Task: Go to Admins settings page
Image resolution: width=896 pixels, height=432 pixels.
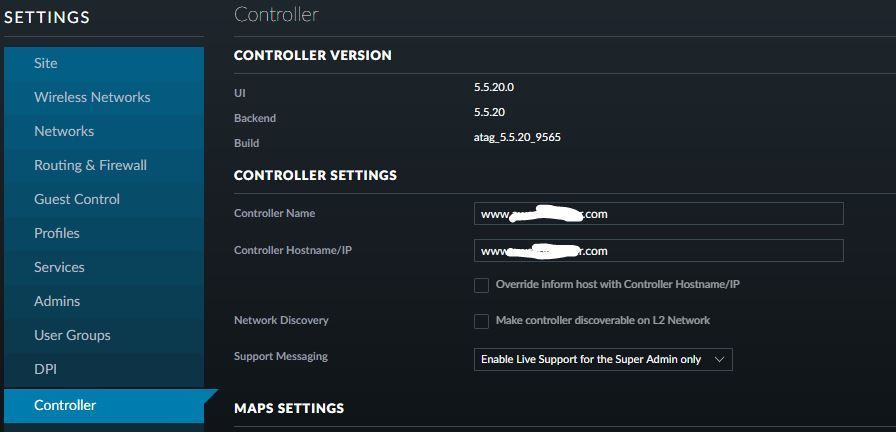Action: [57, 301]
